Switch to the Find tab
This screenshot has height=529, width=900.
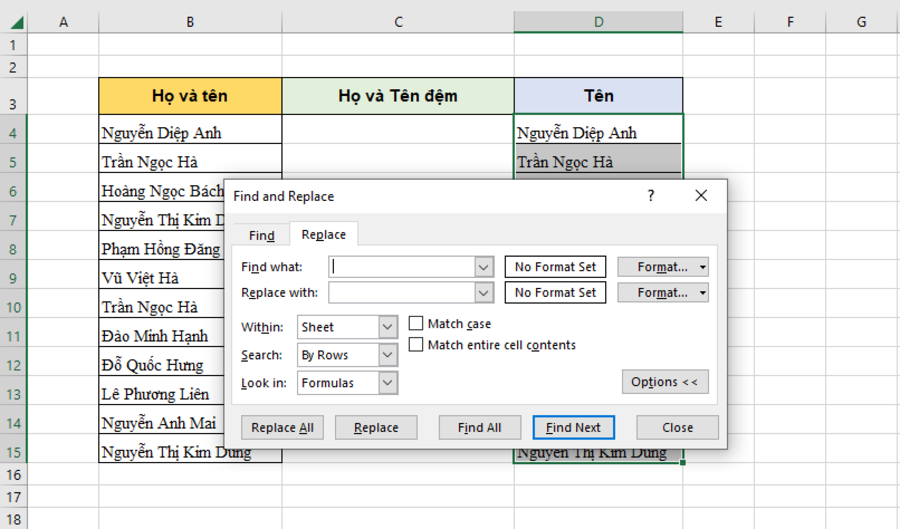click(262, 235)
